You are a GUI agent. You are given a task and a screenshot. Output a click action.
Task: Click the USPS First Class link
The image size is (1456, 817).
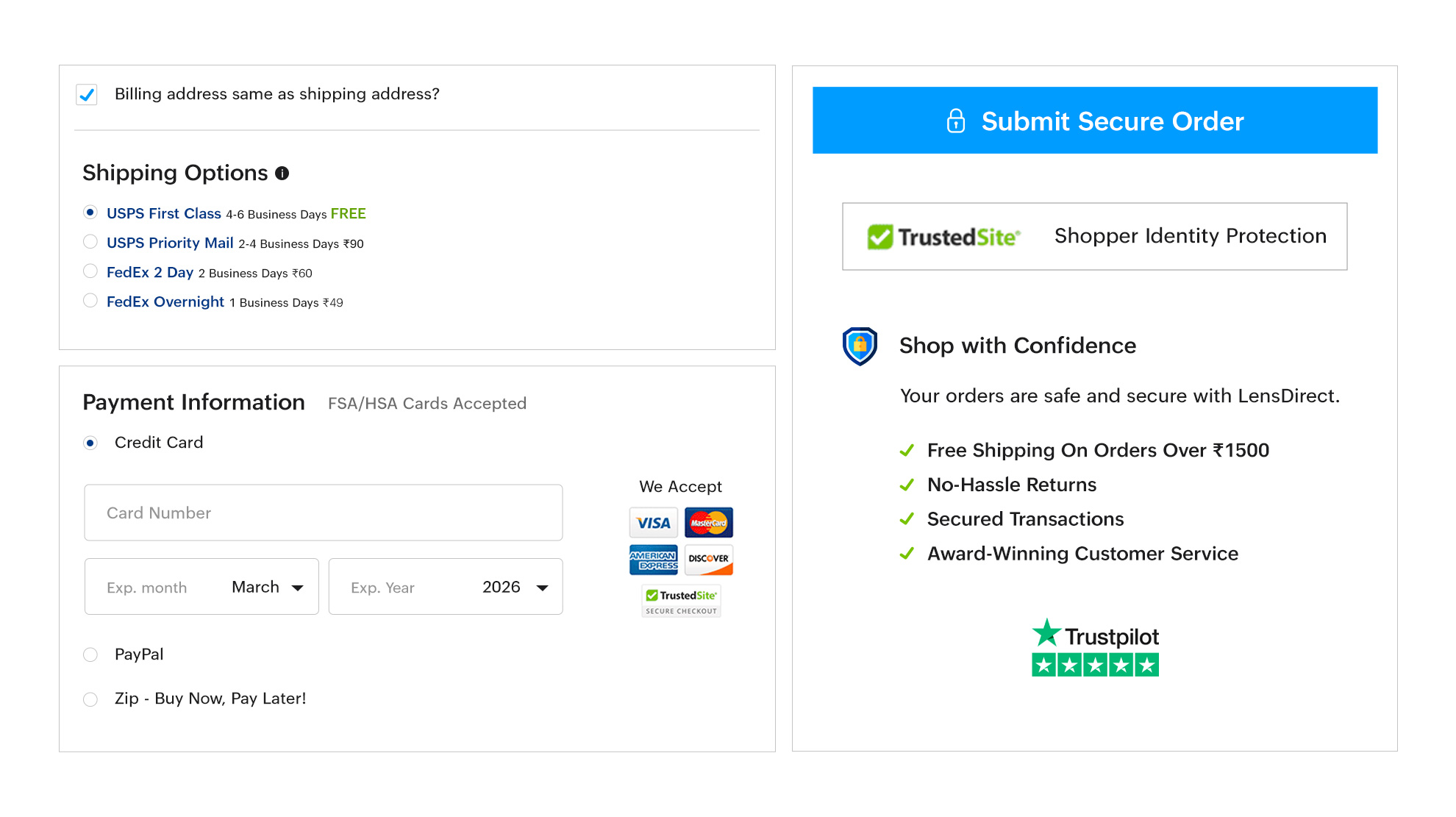tap(165, 213)
